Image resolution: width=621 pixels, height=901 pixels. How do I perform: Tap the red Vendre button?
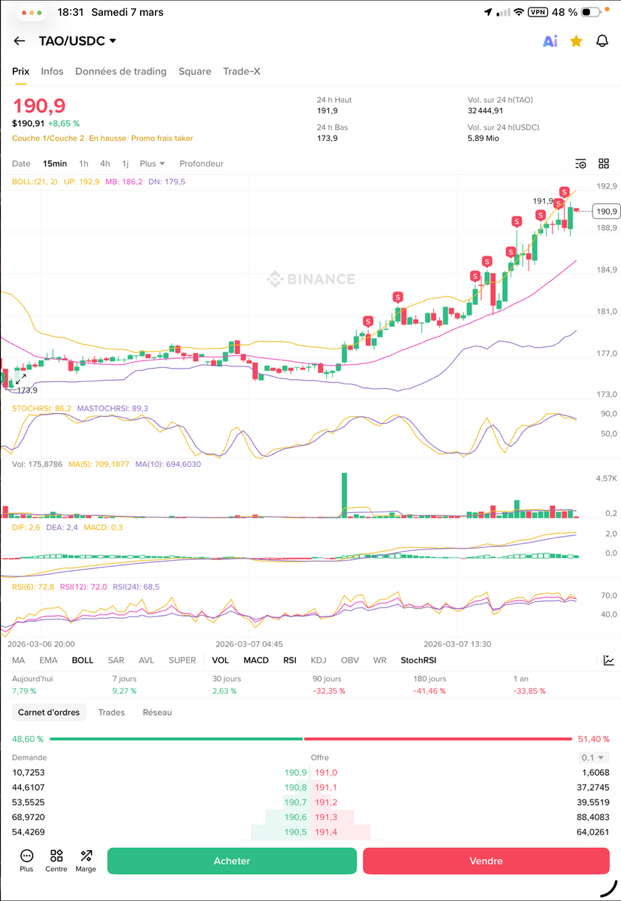click(x=486, y=861)
